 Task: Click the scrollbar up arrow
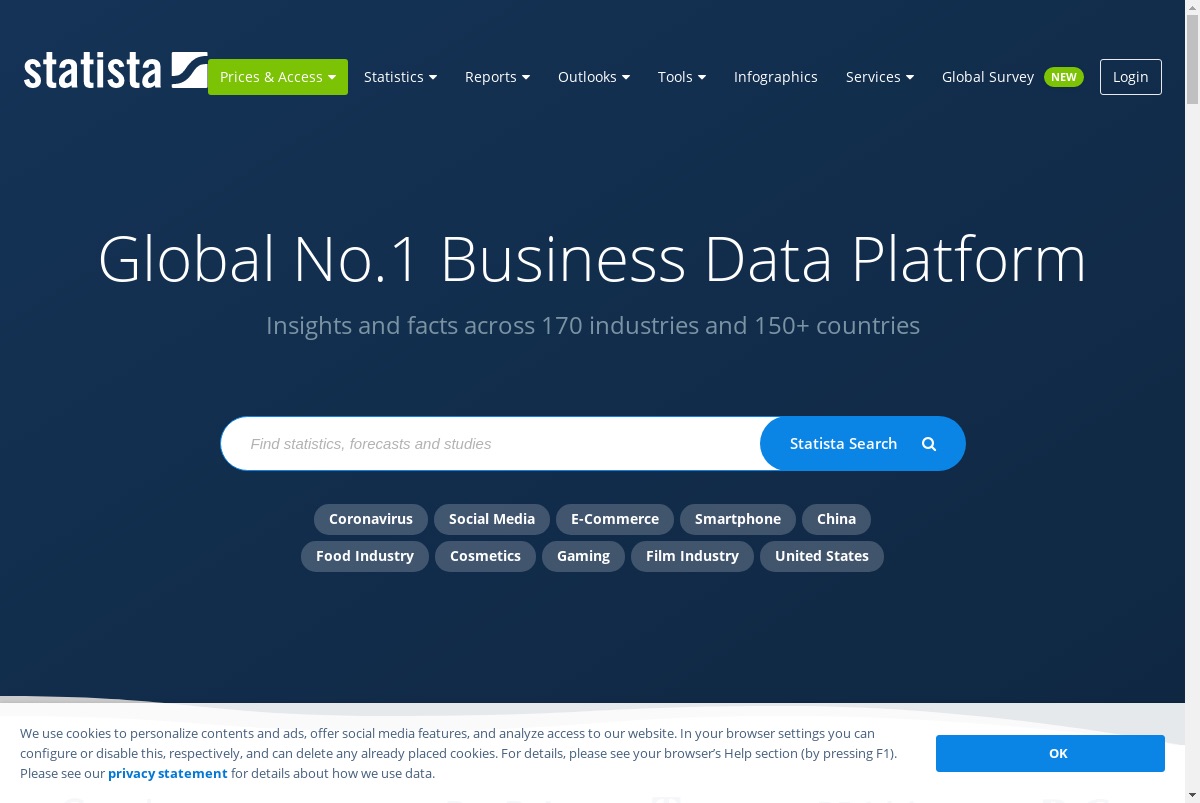coord(1192,7)
